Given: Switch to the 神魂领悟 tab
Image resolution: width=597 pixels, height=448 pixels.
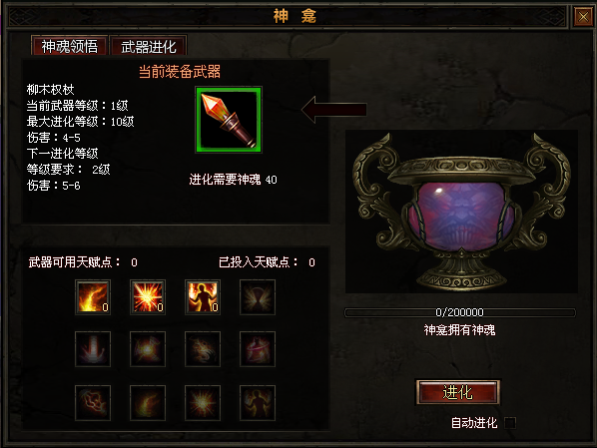Looking at the screenshot, I should tap(69, 46).
